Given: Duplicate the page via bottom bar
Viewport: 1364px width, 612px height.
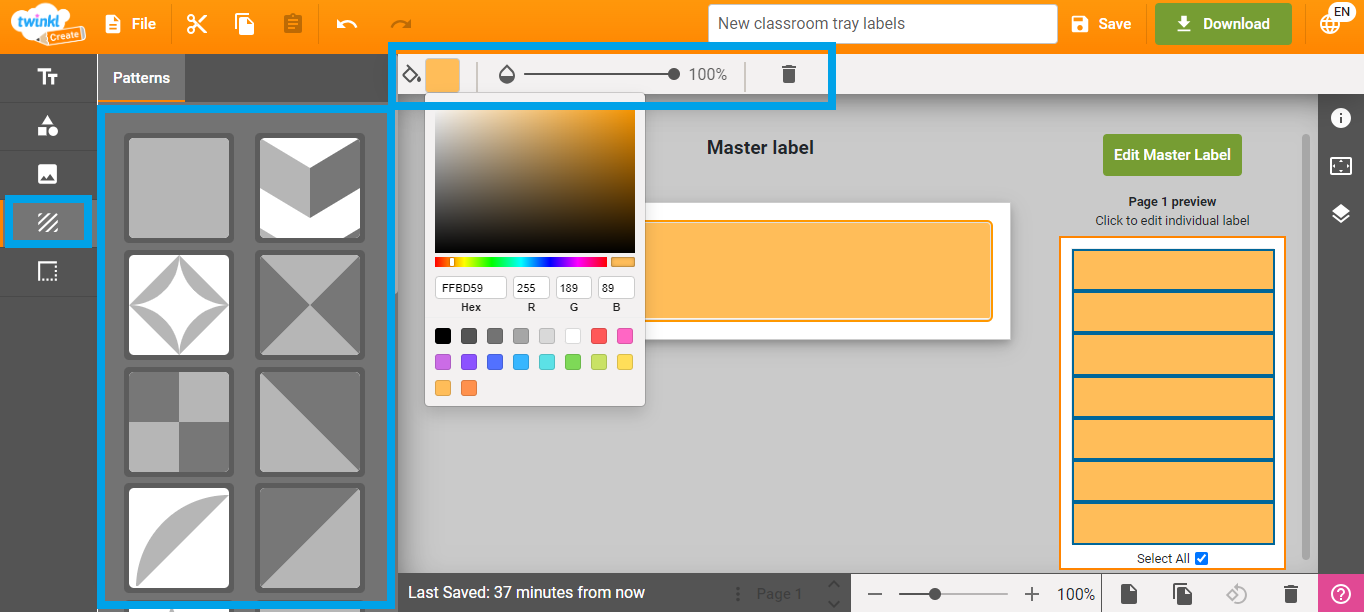Looking at the screenshot, I should point(1183,594).
